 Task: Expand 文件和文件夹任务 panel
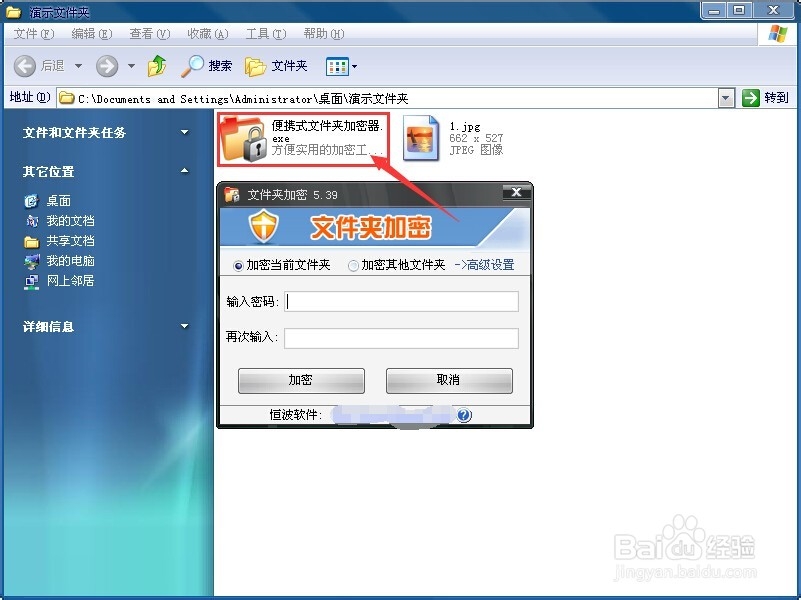pyautogui.click(x=185, y=132)
